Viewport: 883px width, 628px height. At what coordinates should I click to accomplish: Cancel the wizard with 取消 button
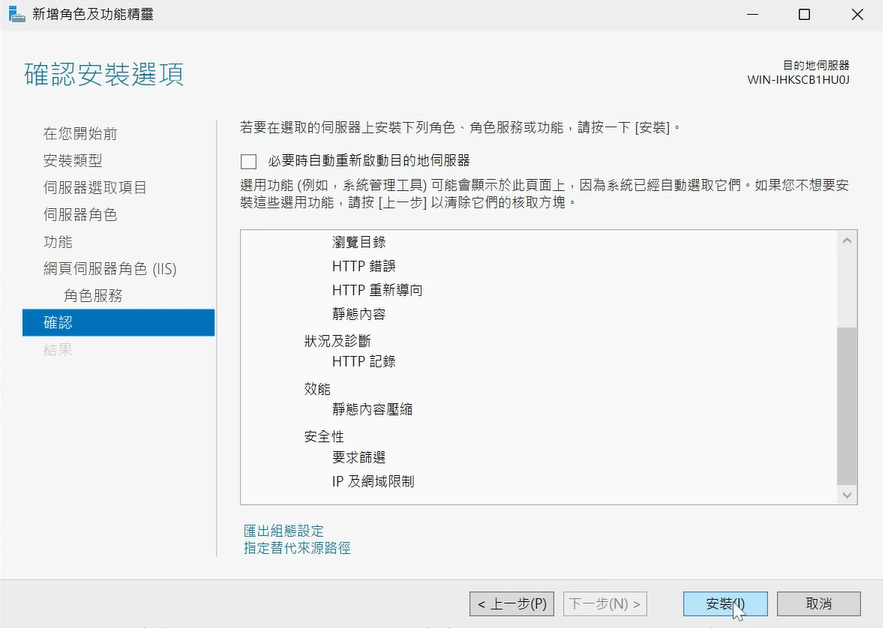[819, 604]
